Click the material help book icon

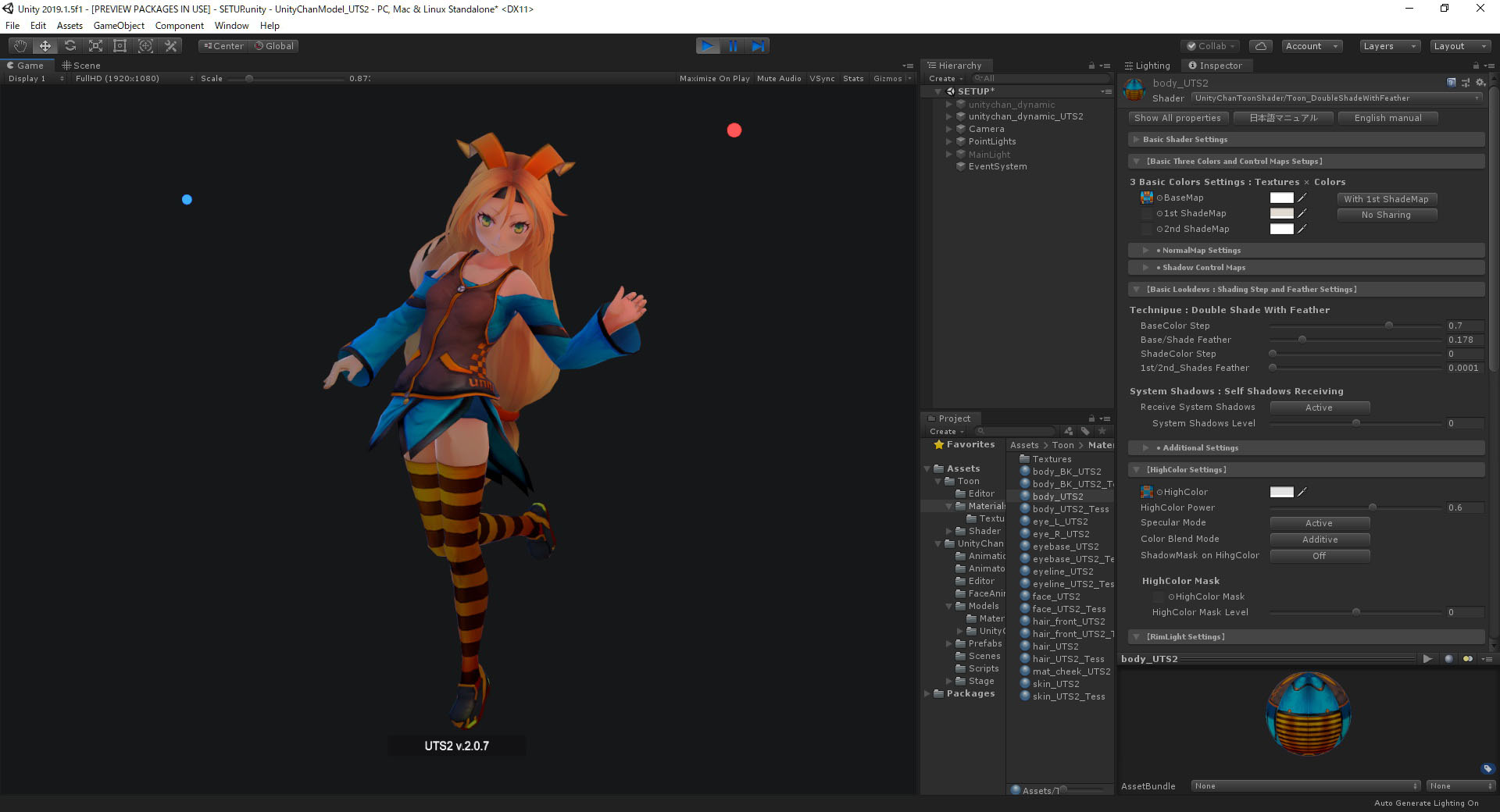1452,83
